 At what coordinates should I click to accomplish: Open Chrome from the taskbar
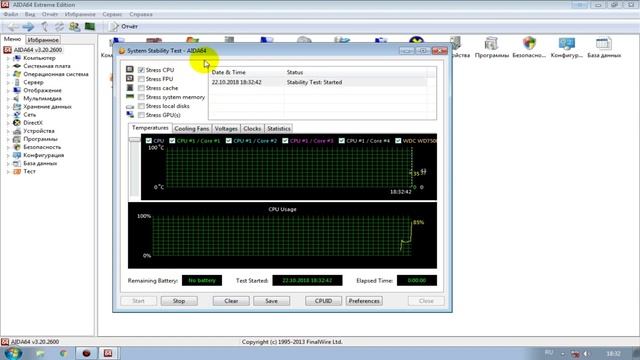tap(63, 353)
